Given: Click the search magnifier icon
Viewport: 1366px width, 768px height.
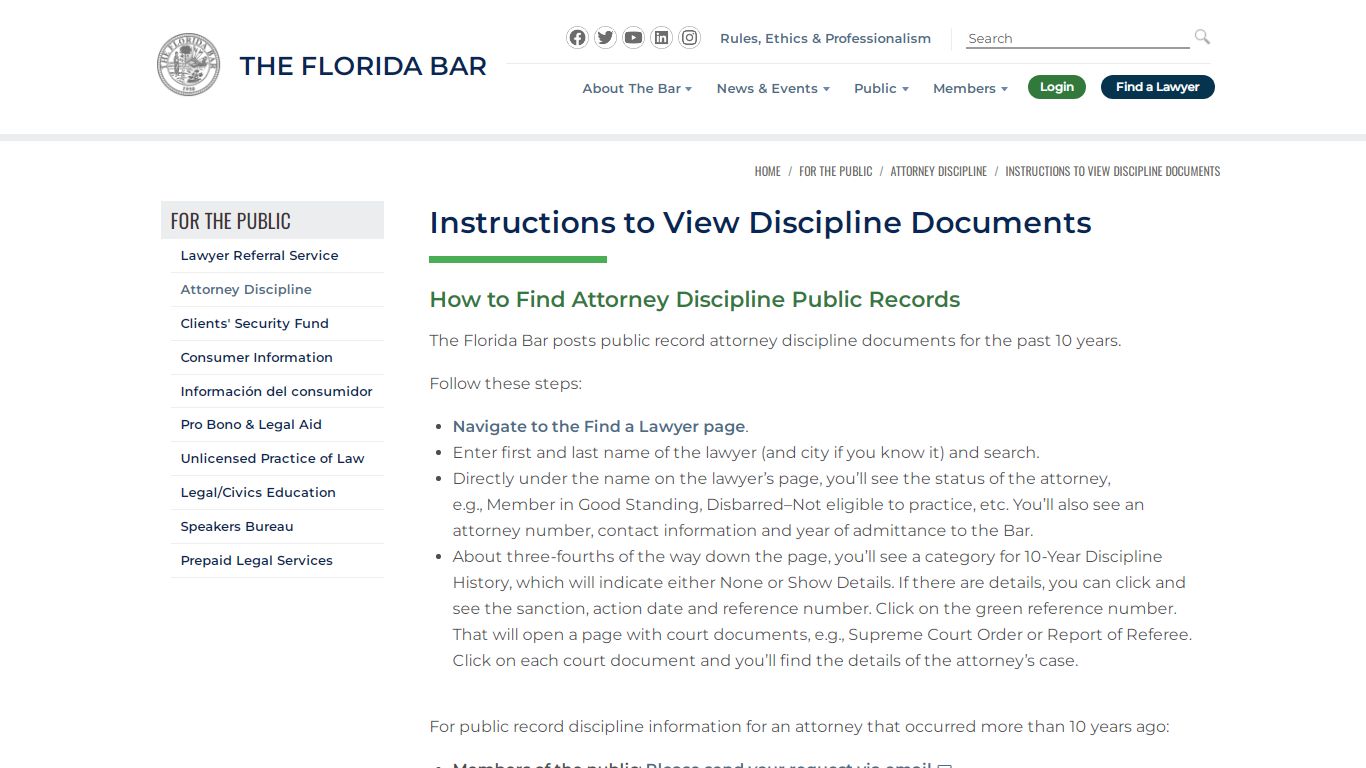Looking at the screenshot, I should point(1202,37).
